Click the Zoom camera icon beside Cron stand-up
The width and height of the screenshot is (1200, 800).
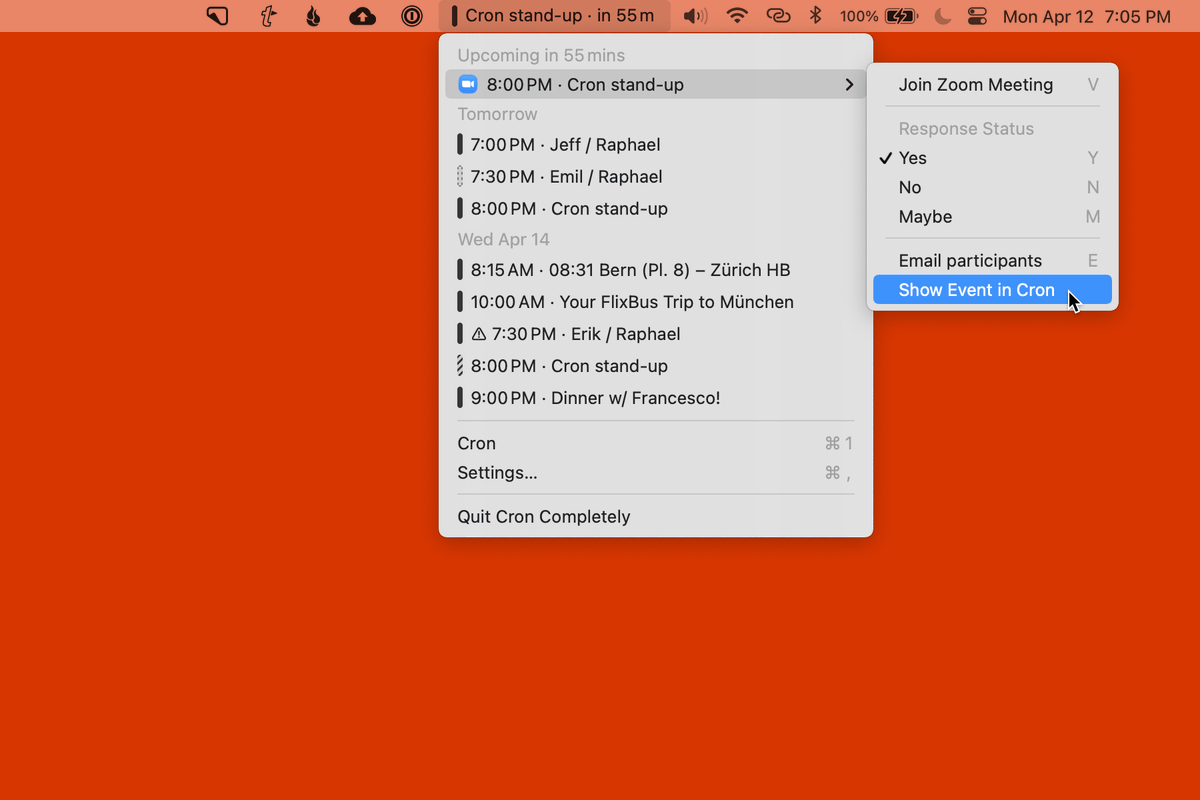467,85
